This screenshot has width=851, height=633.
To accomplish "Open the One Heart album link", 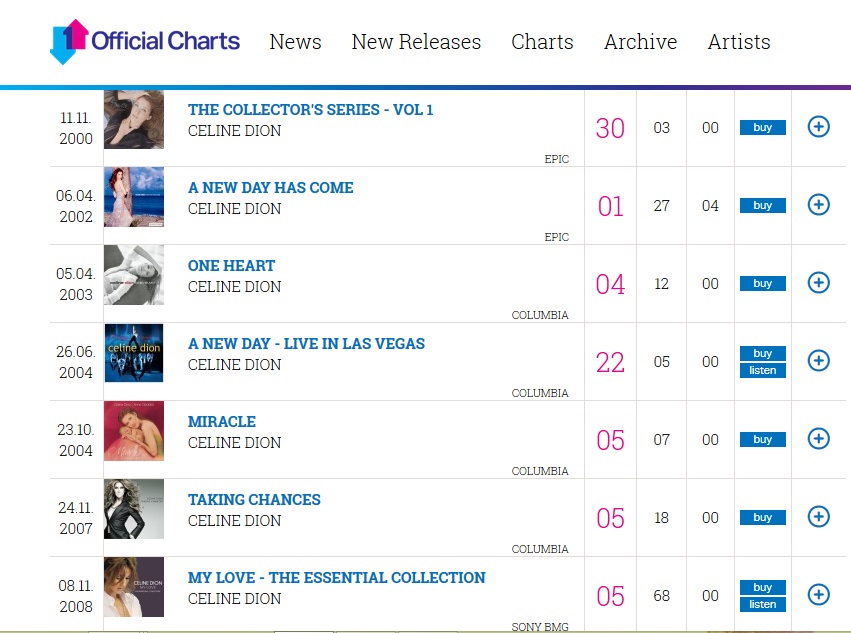I will pos(231,266).
